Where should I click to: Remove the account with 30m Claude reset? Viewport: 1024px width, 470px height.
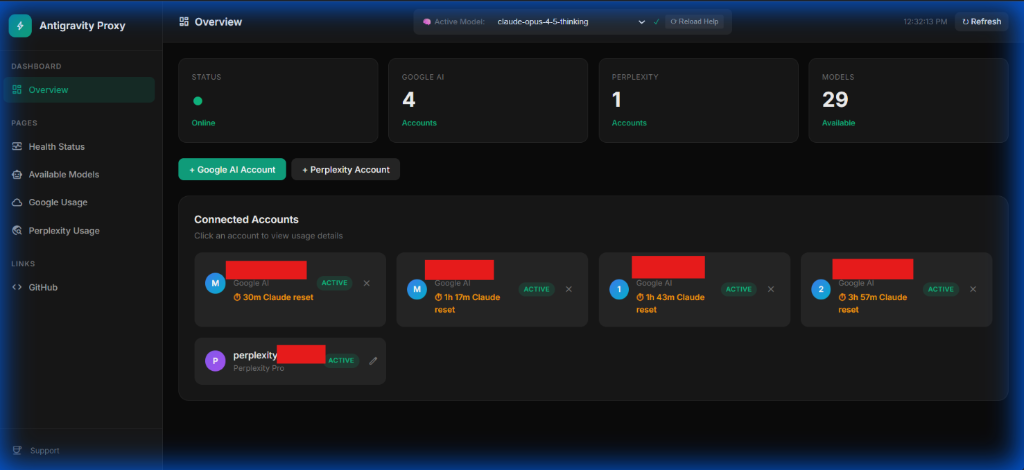coord(366,283)
